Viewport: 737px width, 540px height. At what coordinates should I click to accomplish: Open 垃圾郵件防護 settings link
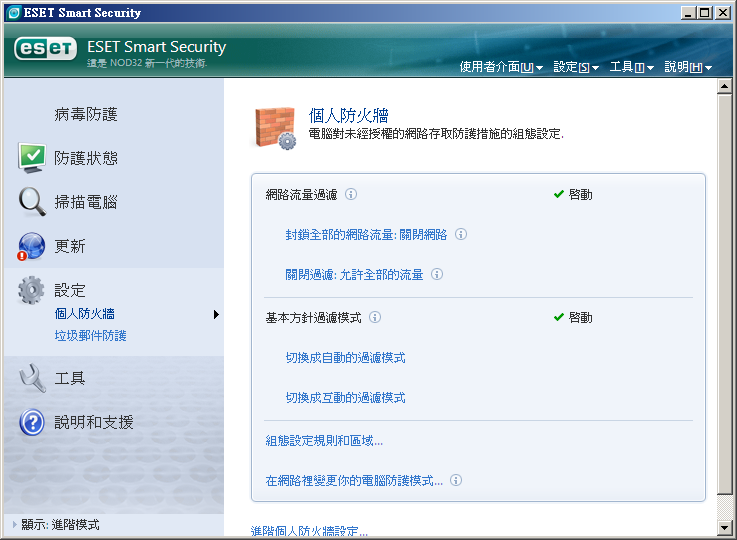click(90, 336)
